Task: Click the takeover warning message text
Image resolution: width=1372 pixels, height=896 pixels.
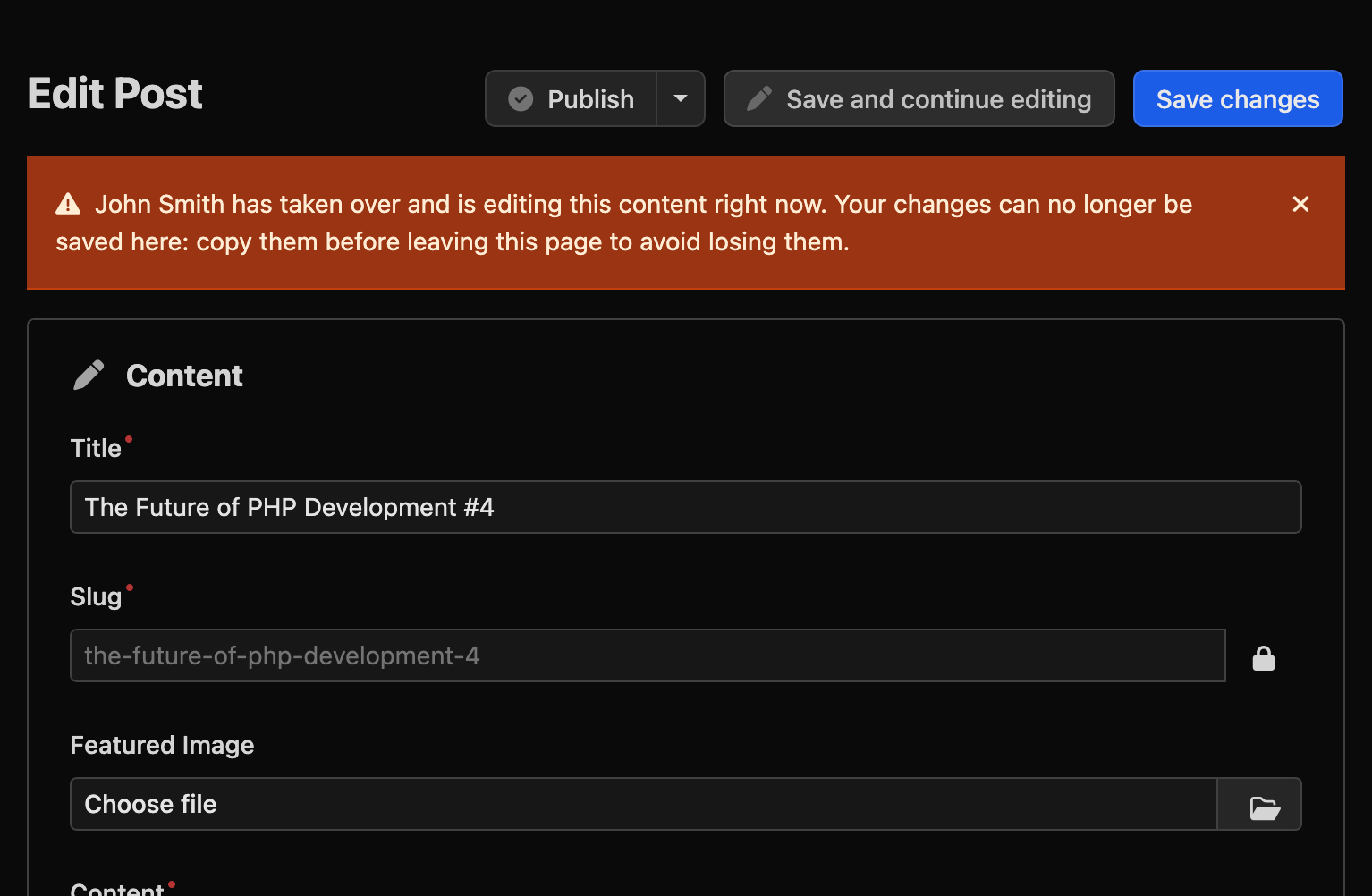Action: click(623, 223)
